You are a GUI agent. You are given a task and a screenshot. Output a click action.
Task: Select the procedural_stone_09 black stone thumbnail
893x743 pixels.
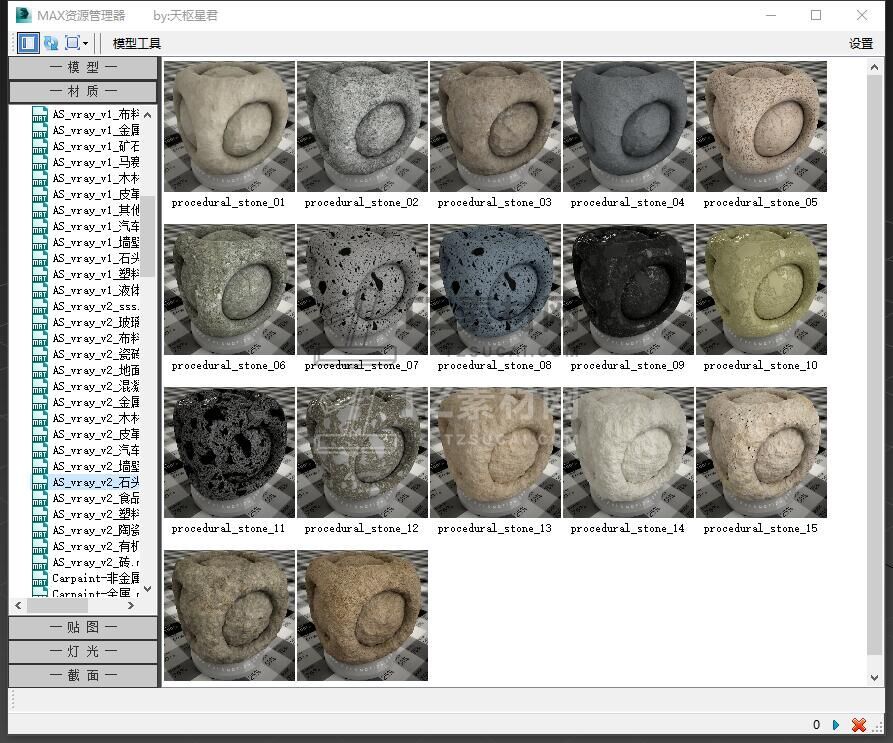pyautogui.click(x=628, y=290)
